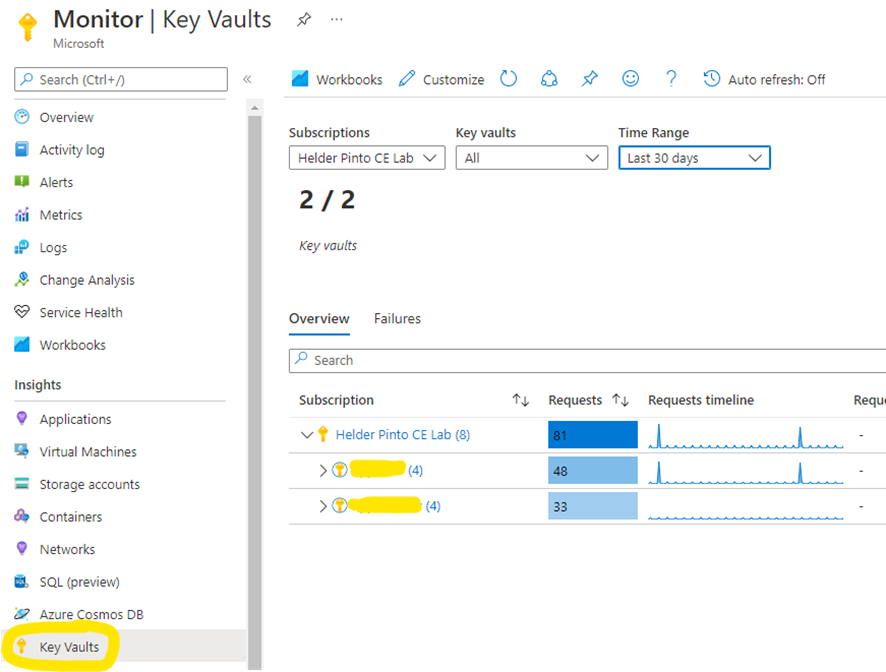886x672 pixels.
Task: Open the Subscriptions dropdown
Action: (x=367, y=158)
